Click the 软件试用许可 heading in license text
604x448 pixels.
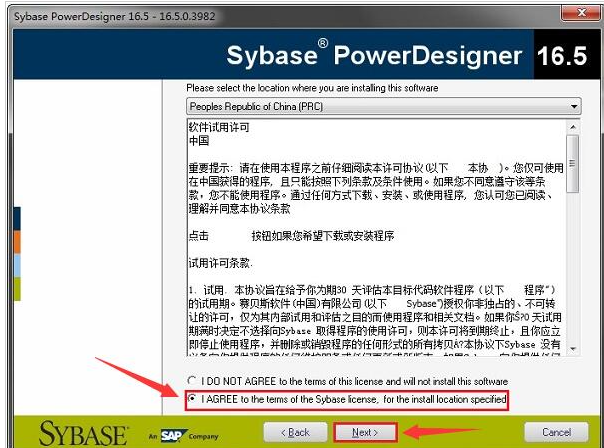(219, 127)
